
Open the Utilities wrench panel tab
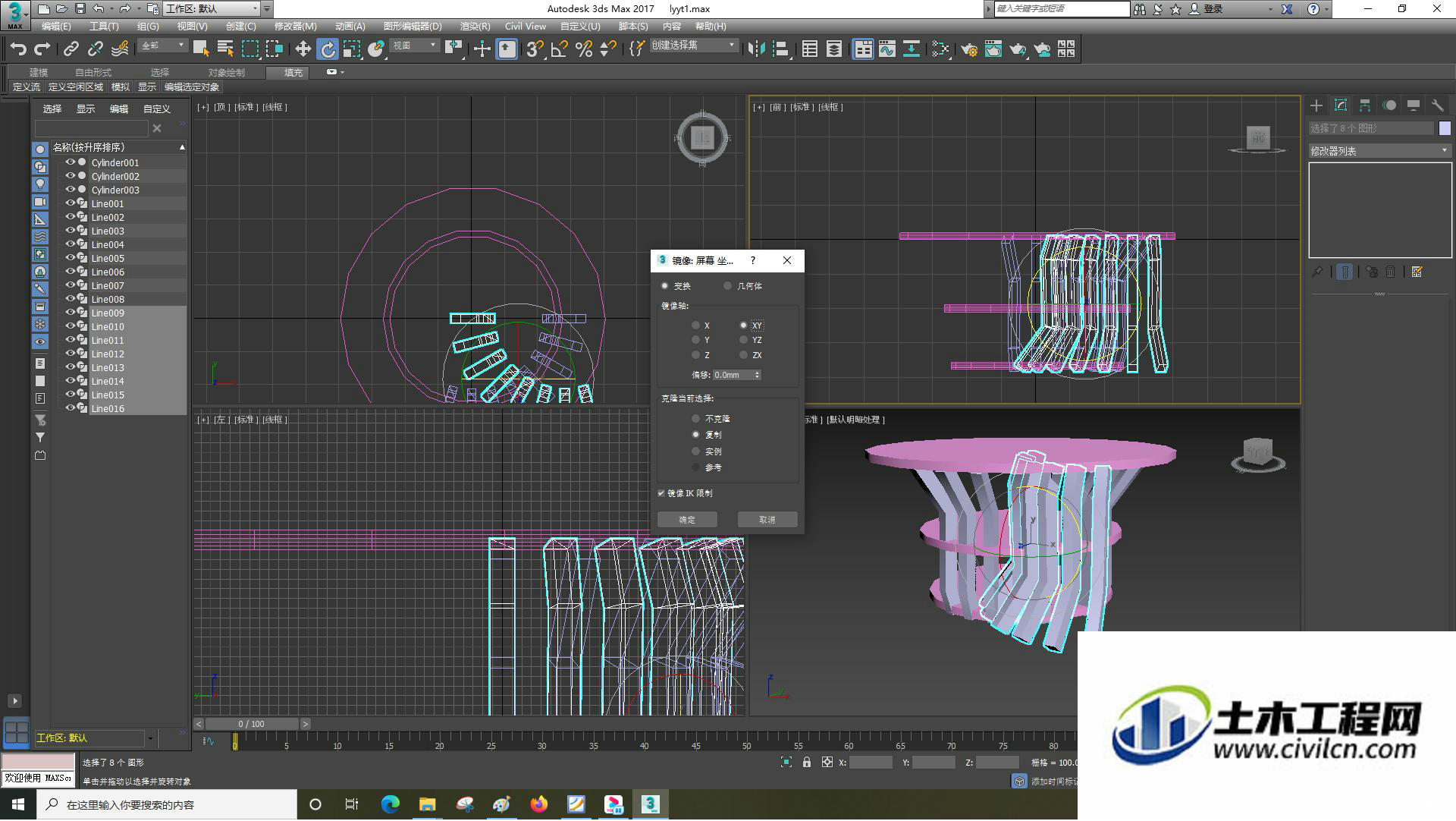1438,105
